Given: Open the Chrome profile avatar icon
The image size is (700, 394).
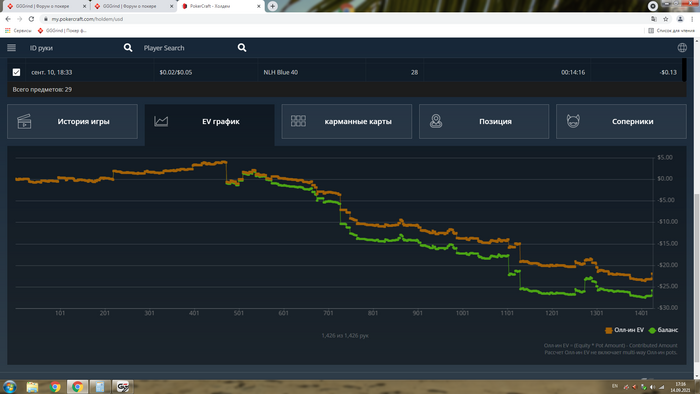Looking at the screenshot, I should [x=680, y=19].
